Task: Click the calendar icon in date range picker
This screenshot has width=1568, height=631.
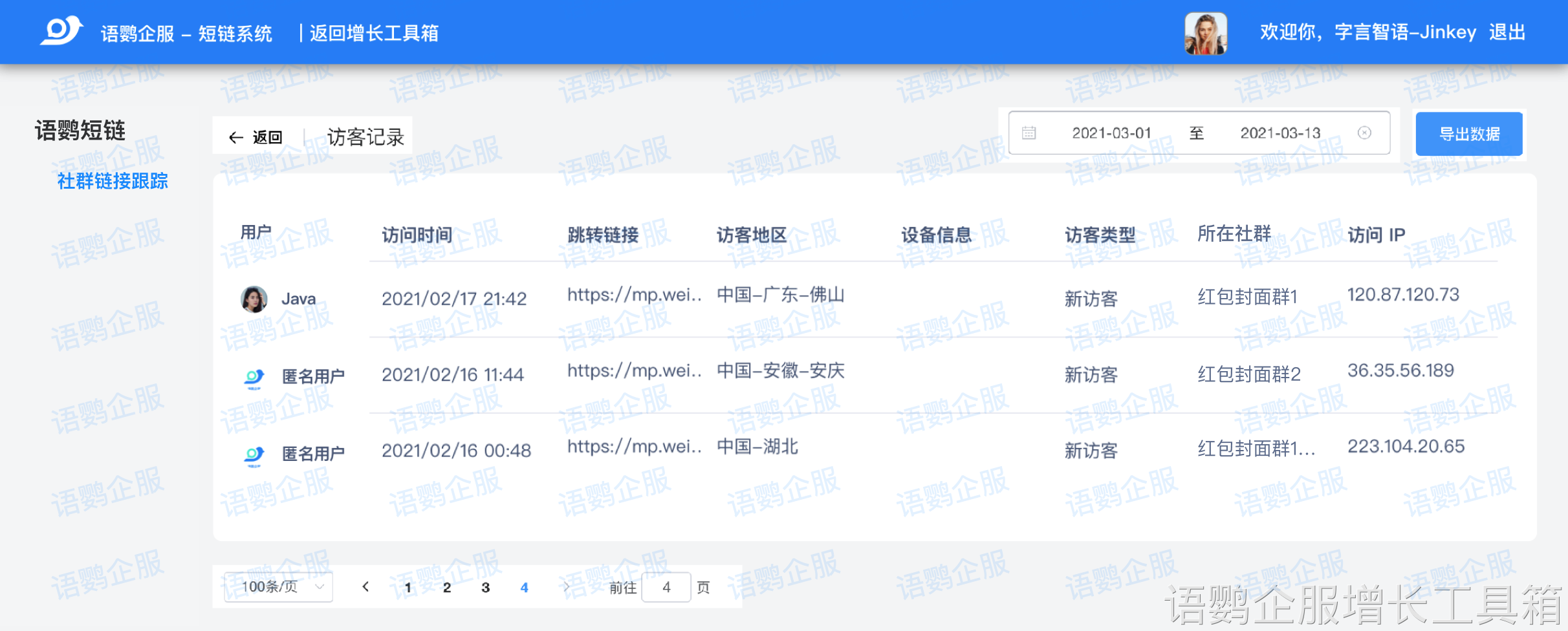Action: point(1029,133)
